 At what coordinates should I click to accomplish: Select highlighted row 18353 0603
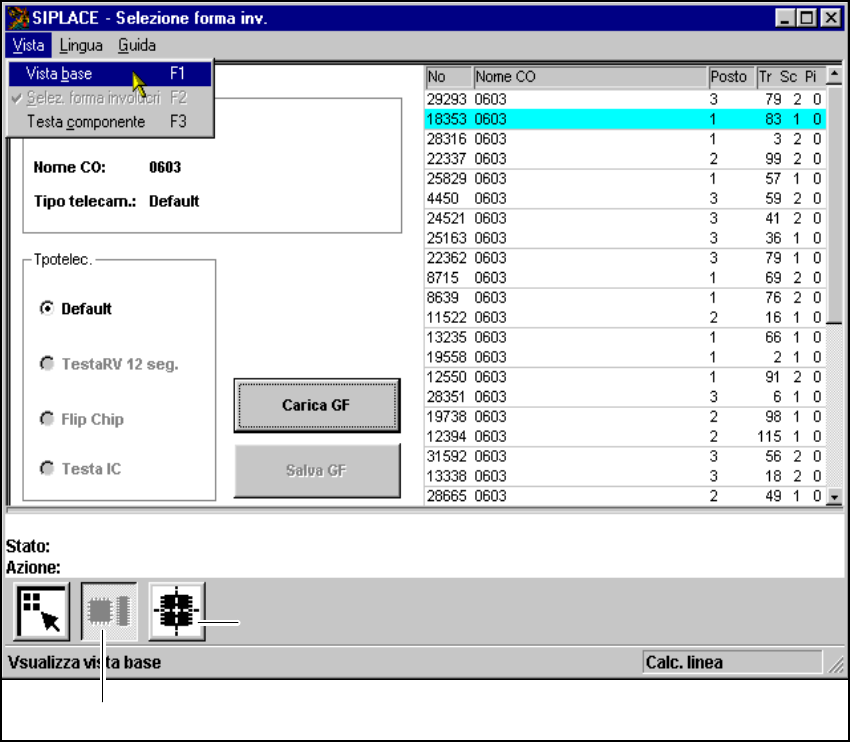click(x=625, y=119)
